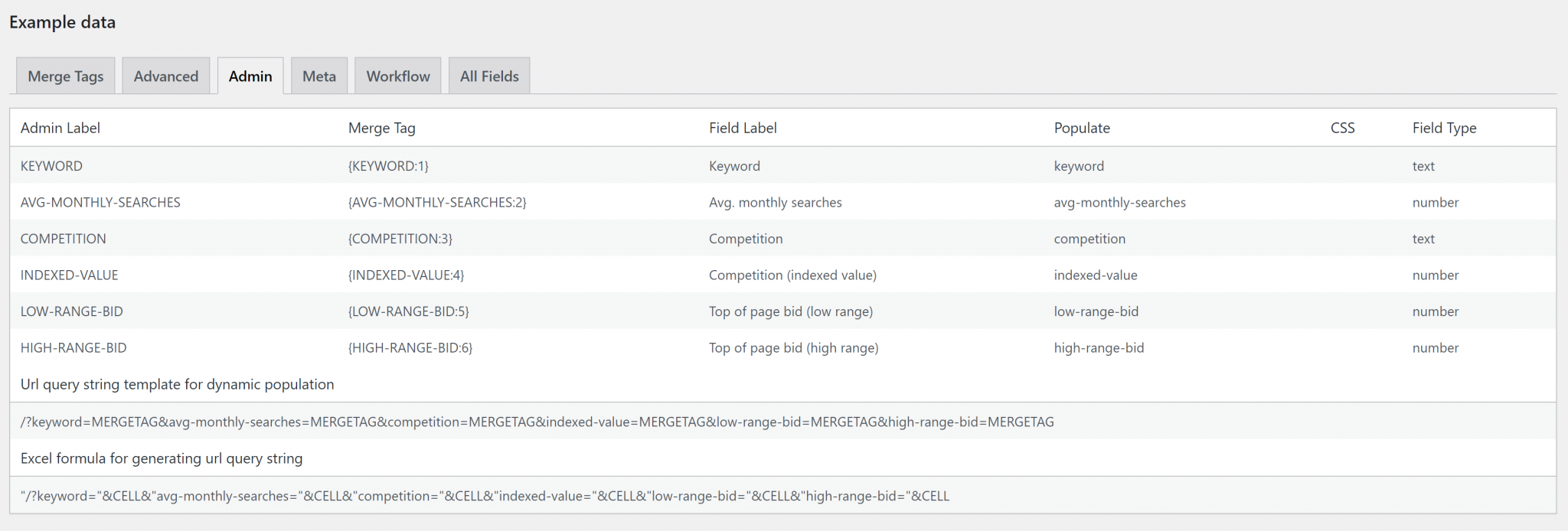The width and height of the screenshot is (1568, 531).
Task: Select the HIGH-RANGE-BID admin label row
Action: pyautogui.click(x=73, y=348)
